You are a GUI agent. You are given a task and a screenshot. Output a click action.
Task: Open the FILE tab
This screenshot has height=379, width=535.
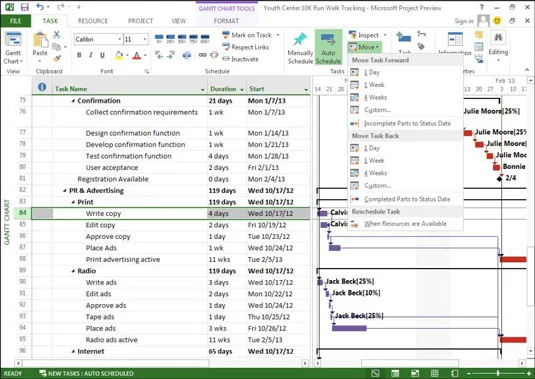[x=16, y=21]
